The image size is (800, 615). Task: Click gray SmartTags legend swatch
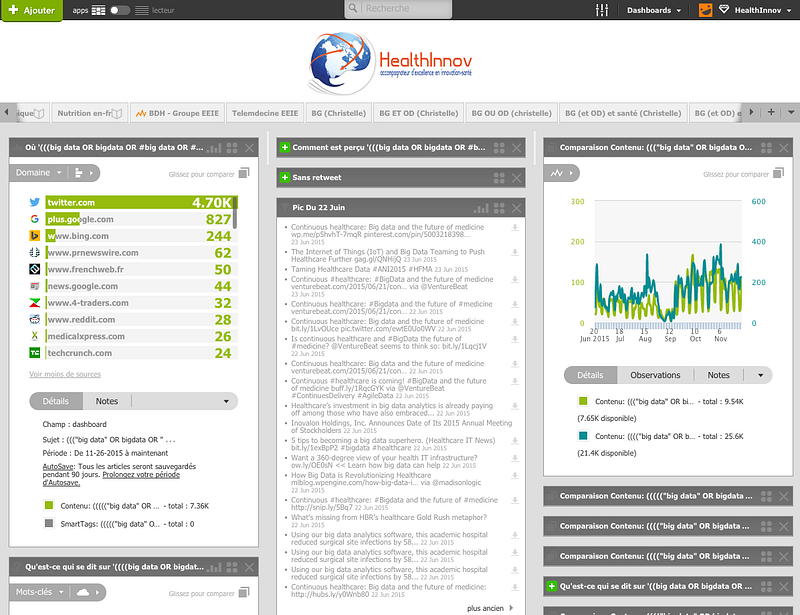49,523
